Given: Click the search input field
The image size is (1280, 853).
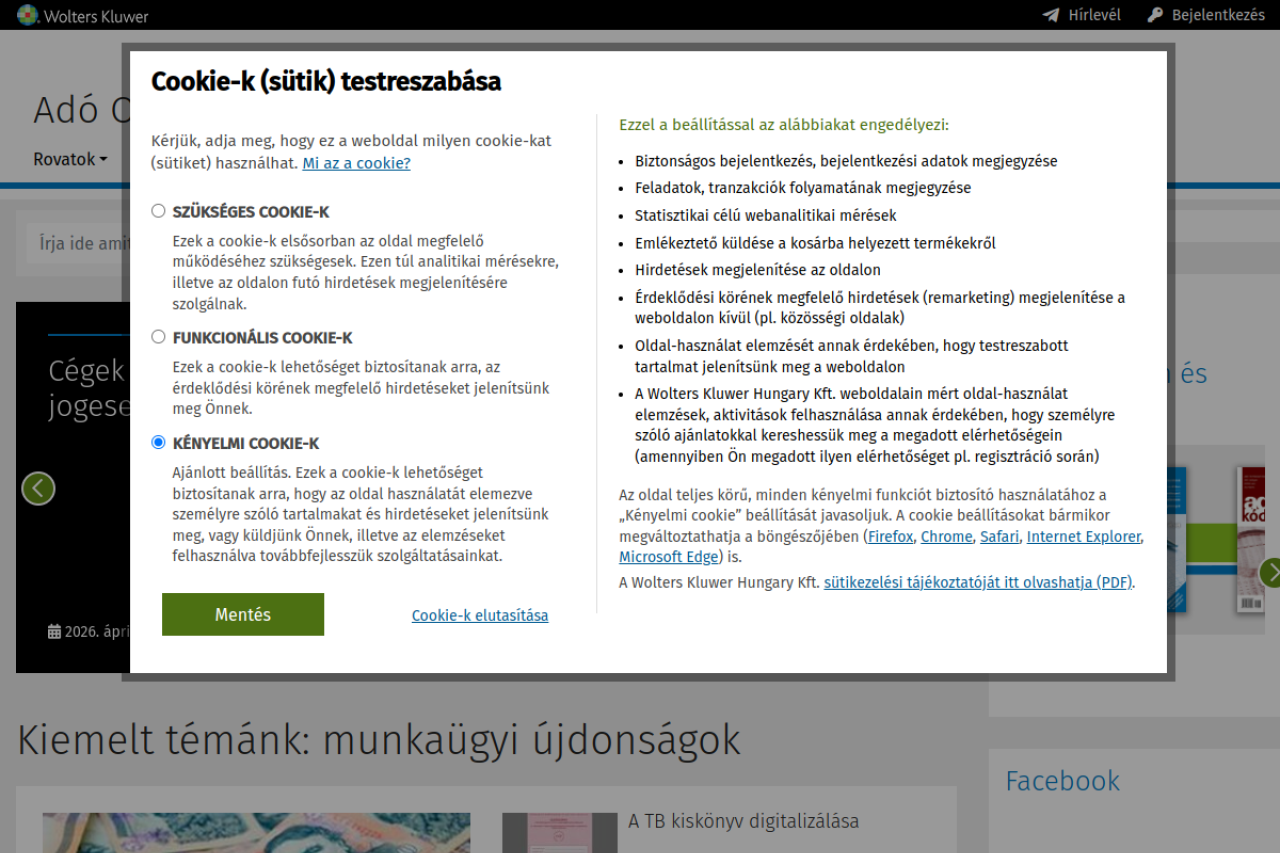Looking at the screenshot, I should point(78,243).
